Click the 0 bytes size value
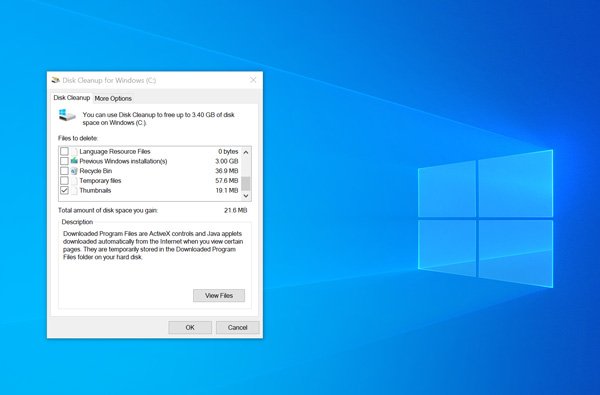 pos(228,152)
